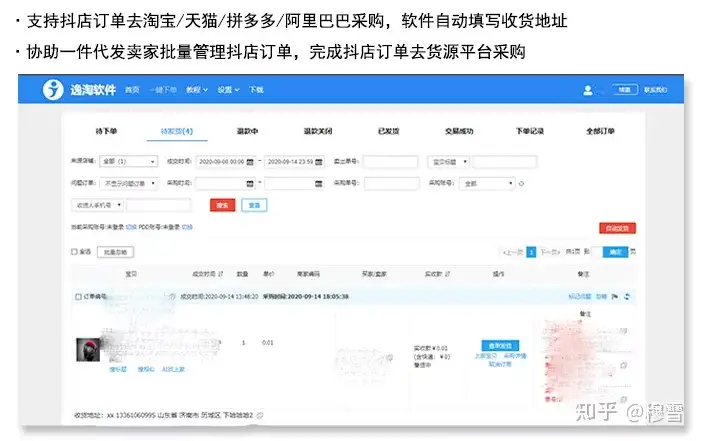This screenshot has height=441, width=702.
Task: Open 一键下单 in top navigation
Action: (x=163, y=90)
